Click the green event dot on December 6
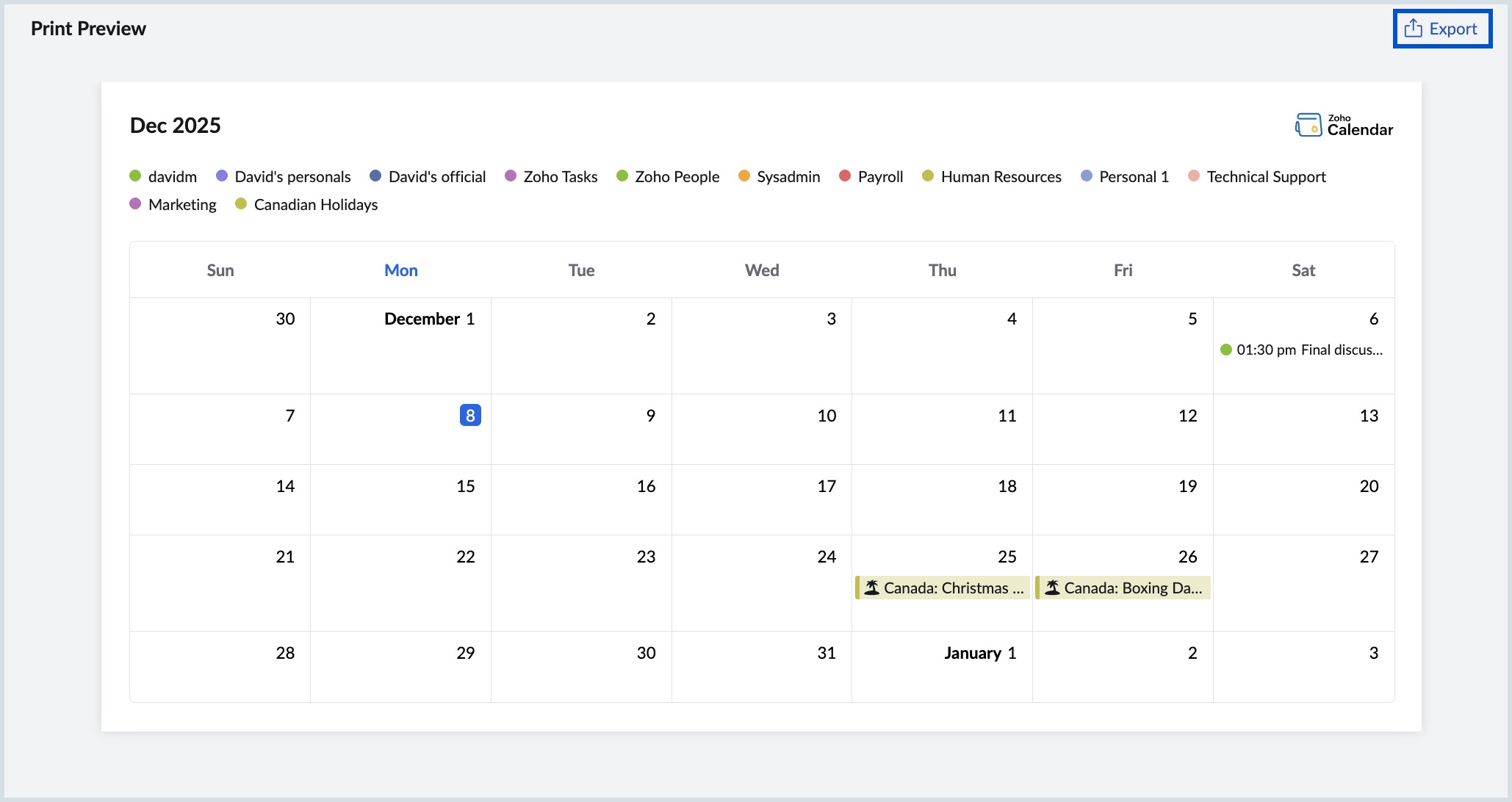 1227,350
